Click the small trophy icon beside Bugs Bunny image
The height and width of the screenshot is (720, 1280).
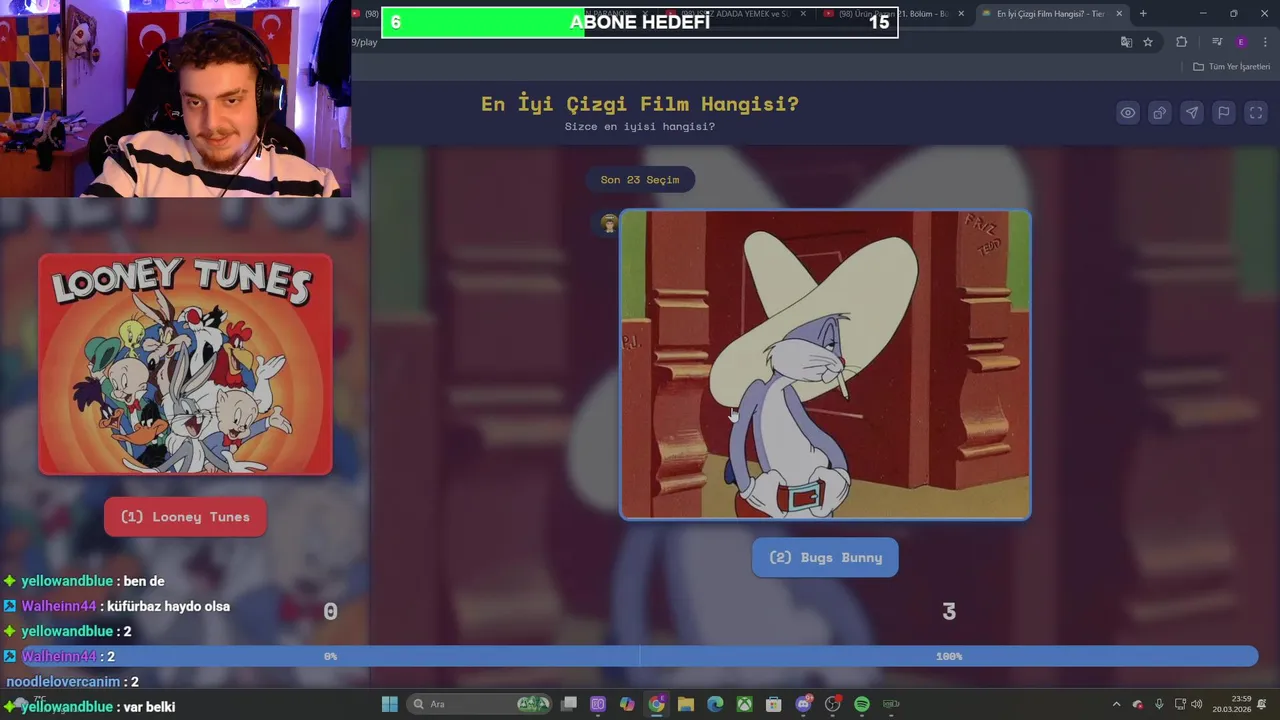point(609,224)
